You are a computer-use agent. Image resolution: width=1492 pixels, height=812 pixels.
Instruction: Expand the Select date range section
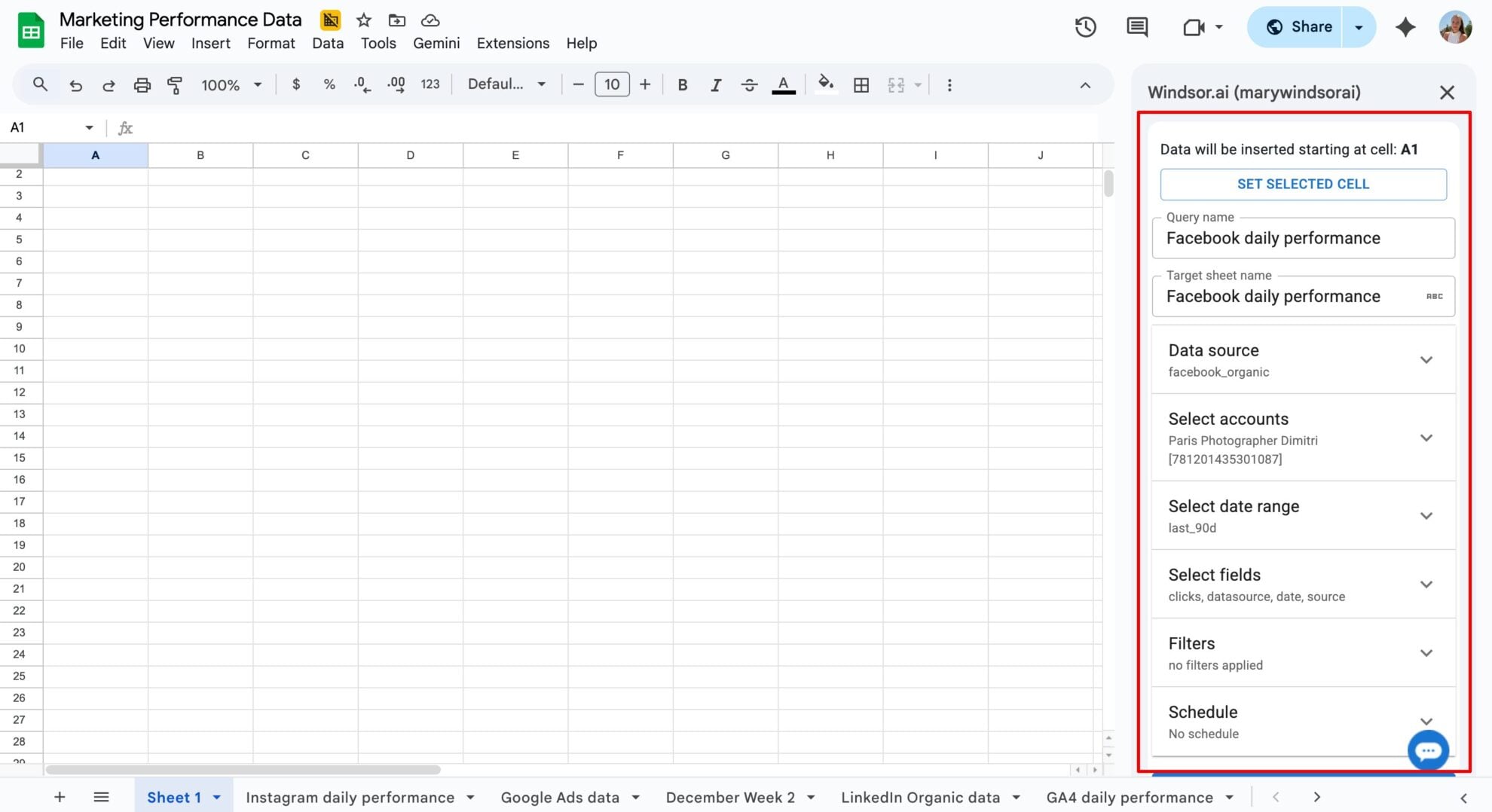coord(1303,516)
